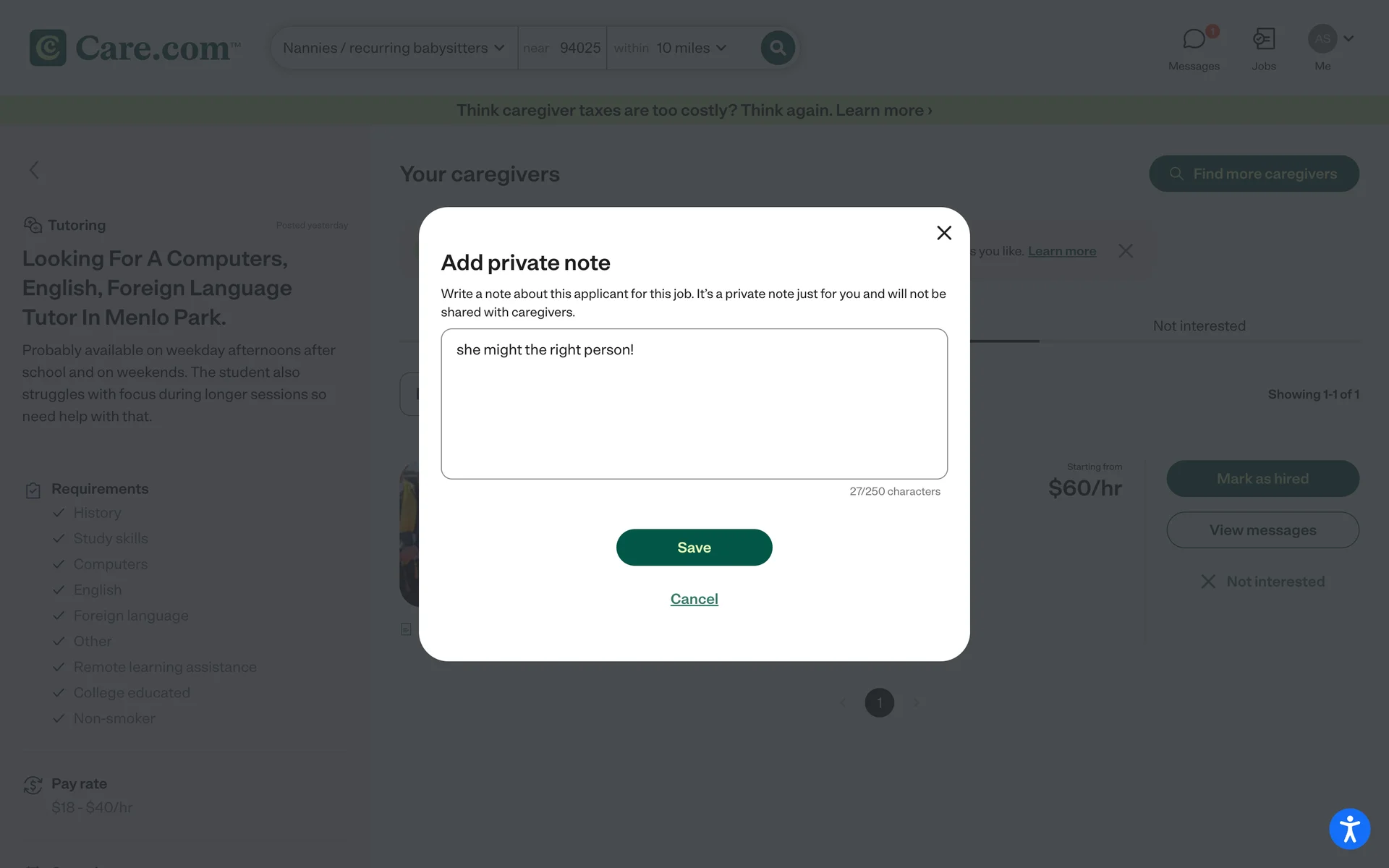The width and height of the screenshot is (1389, 868).
Task: Open the within 10 miles dropdown
Action: 671,48
